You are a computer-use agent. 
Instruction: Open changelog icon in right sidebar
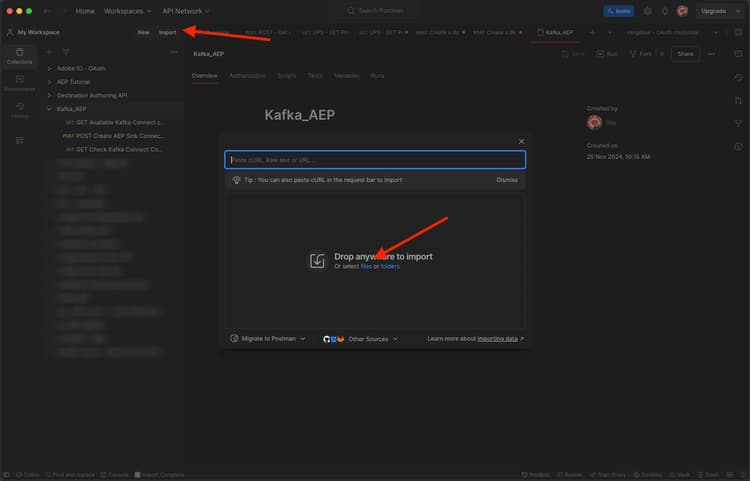[x=739, y=77]
